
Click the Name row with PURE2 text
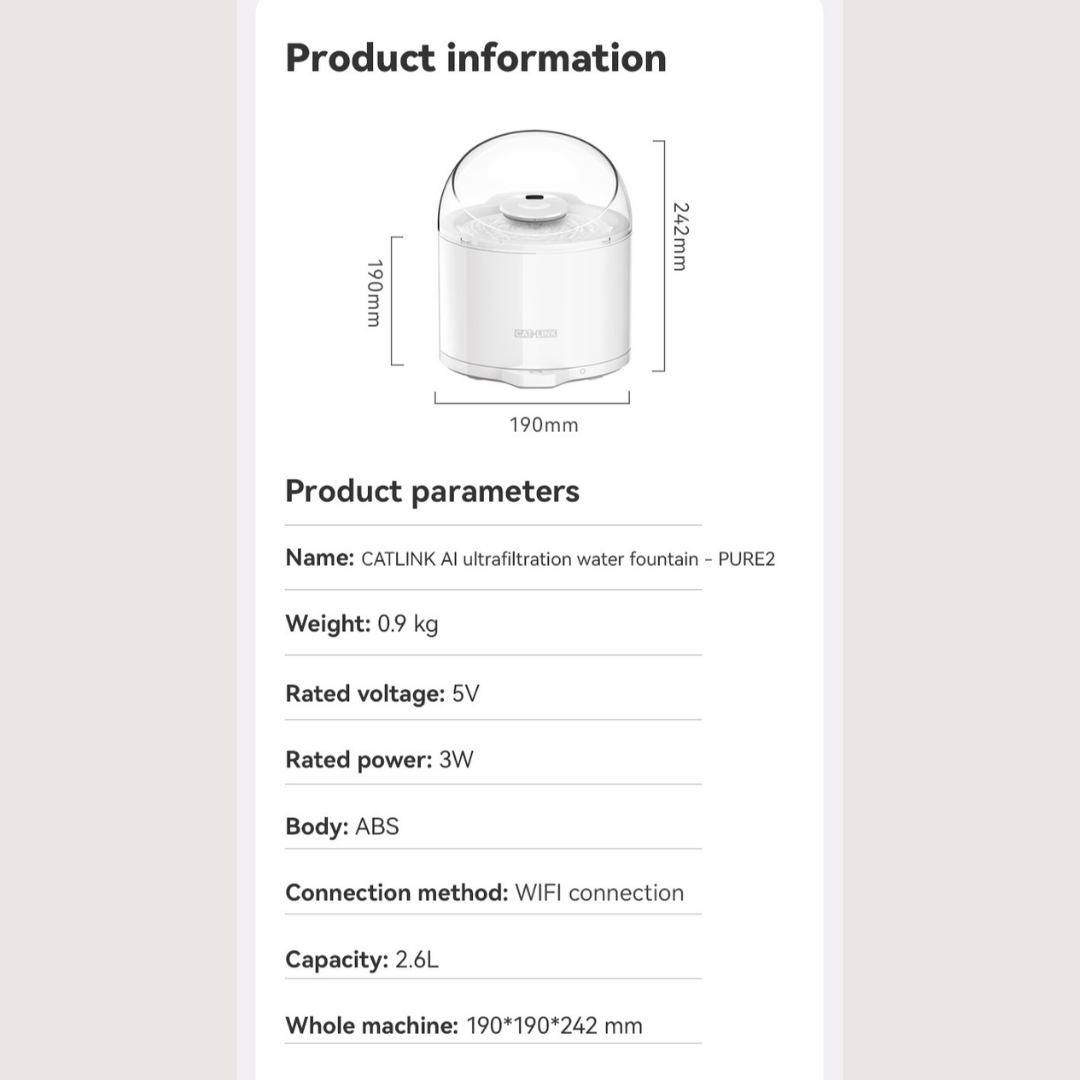pos(530,558)
